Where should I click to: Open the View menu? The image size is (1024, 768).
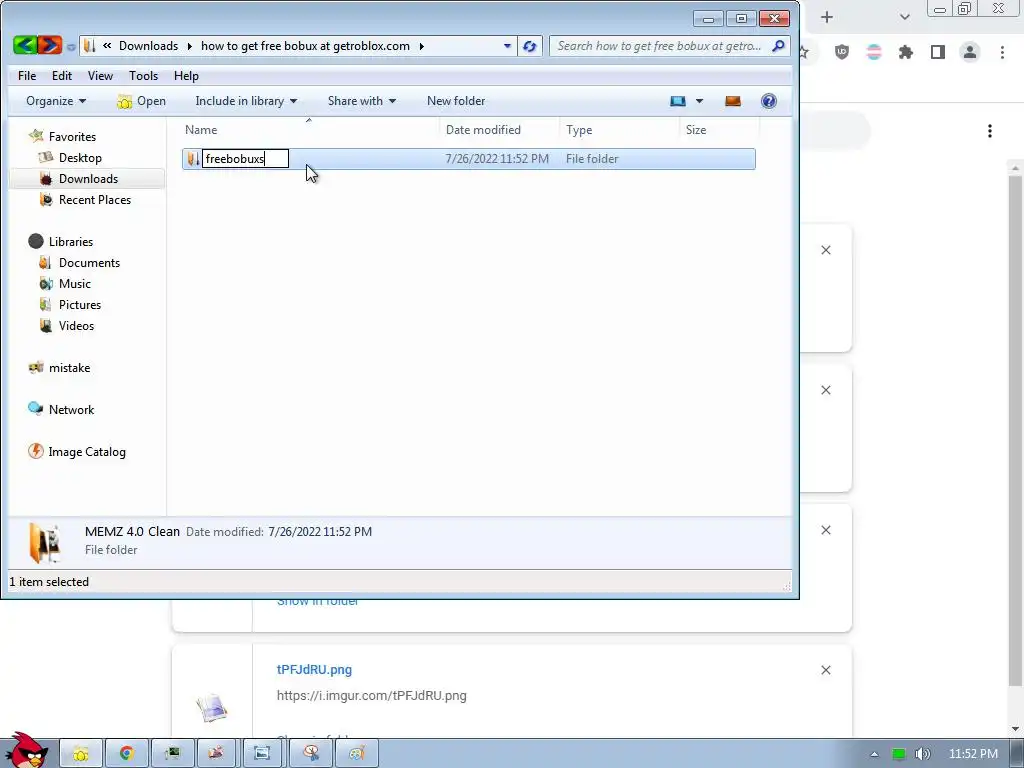pyautogui.click(x=100, y=76)
